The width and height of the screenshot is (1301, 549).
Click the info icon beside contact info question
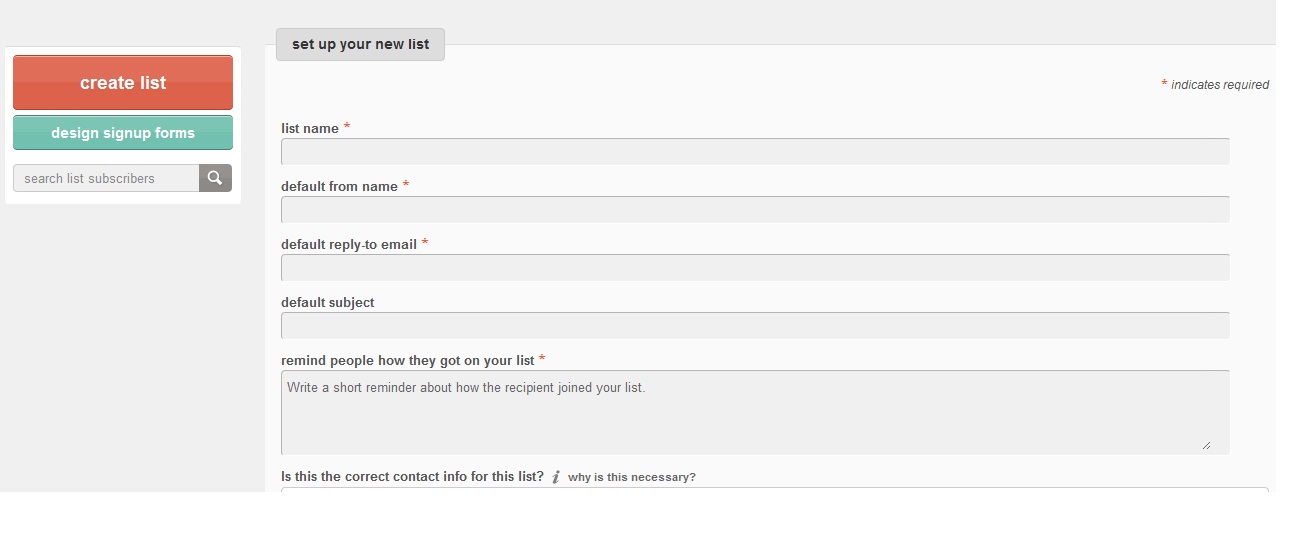[556, 477]
